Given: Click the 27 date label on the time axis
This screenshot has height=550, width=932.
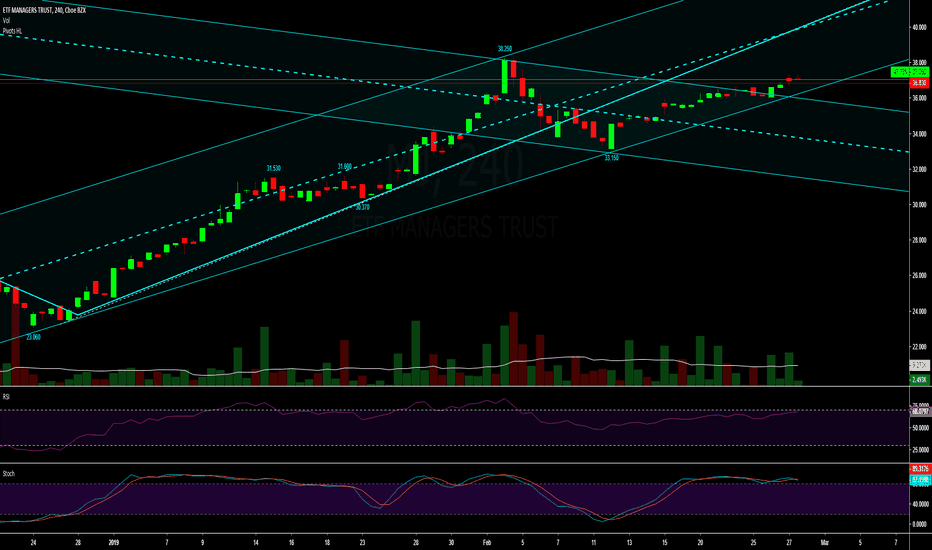Looking at the screenshot, I should point(789,542).
